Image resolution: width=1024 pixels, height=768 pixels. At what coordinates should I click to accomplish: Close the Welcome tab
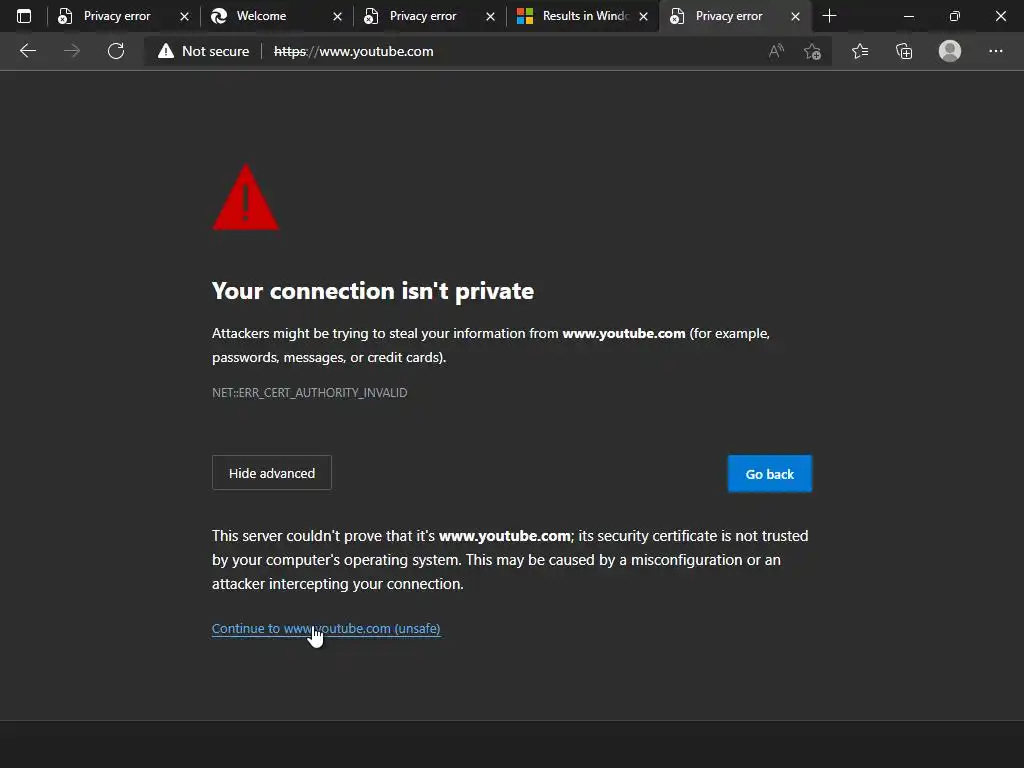click(x=337, y=17)
